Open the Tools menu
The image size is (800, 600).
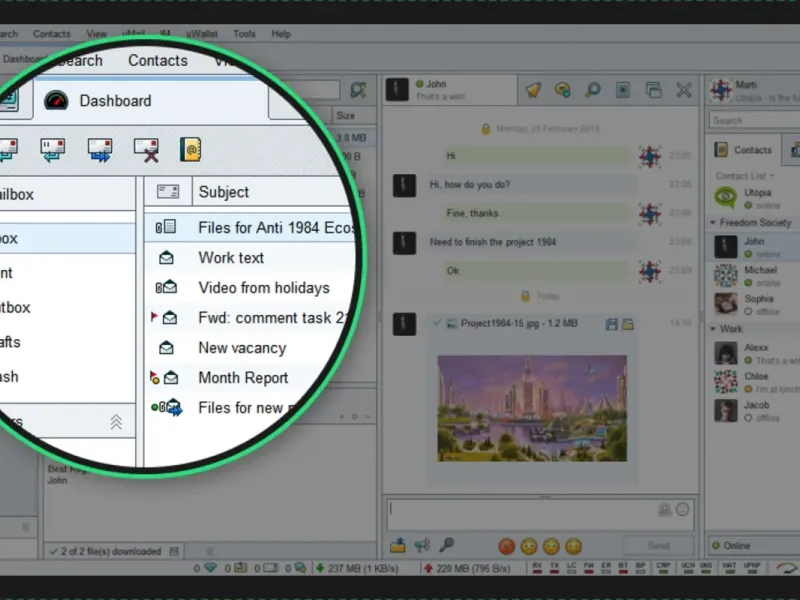click(x=244, y=34)
